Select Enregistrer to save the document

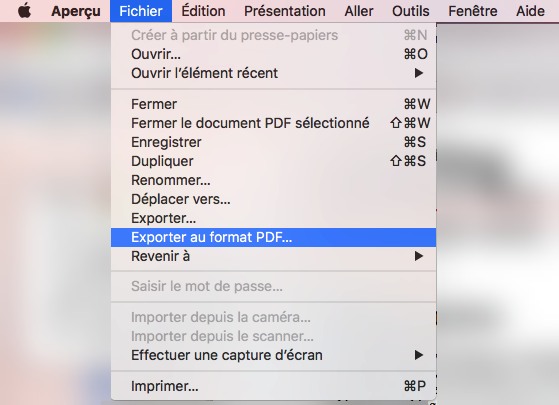point(273,142)
